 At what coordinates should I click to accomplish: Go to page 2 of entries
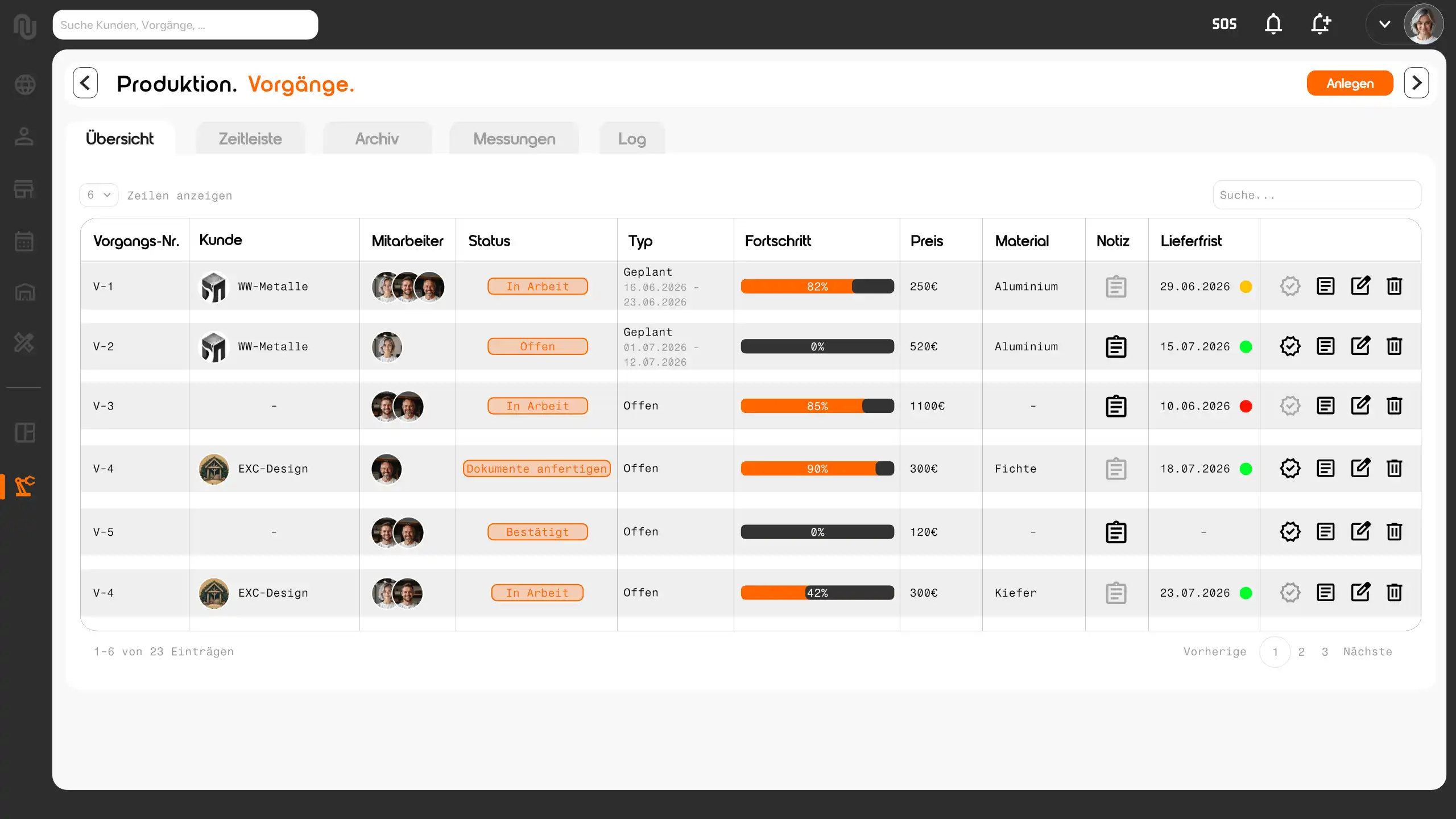(1301, 652)
